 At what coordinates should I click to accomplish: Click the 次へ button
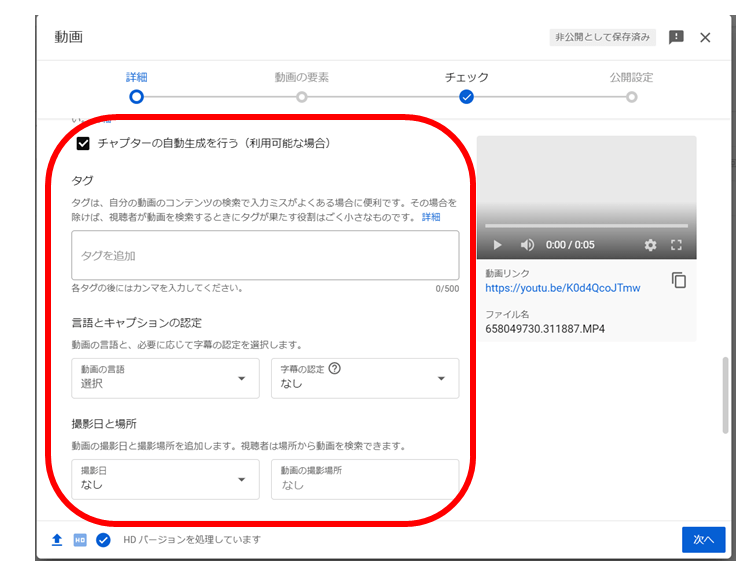[703, 540]
